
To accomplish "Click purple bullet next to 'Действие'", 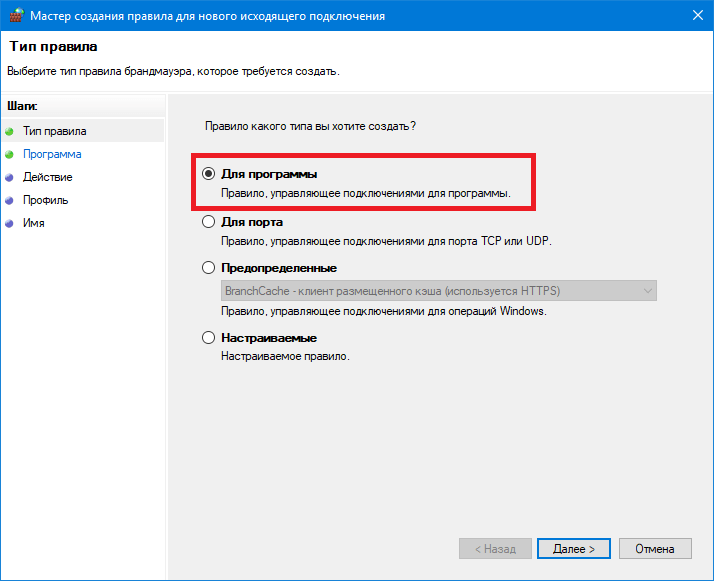I will (10, 178).
